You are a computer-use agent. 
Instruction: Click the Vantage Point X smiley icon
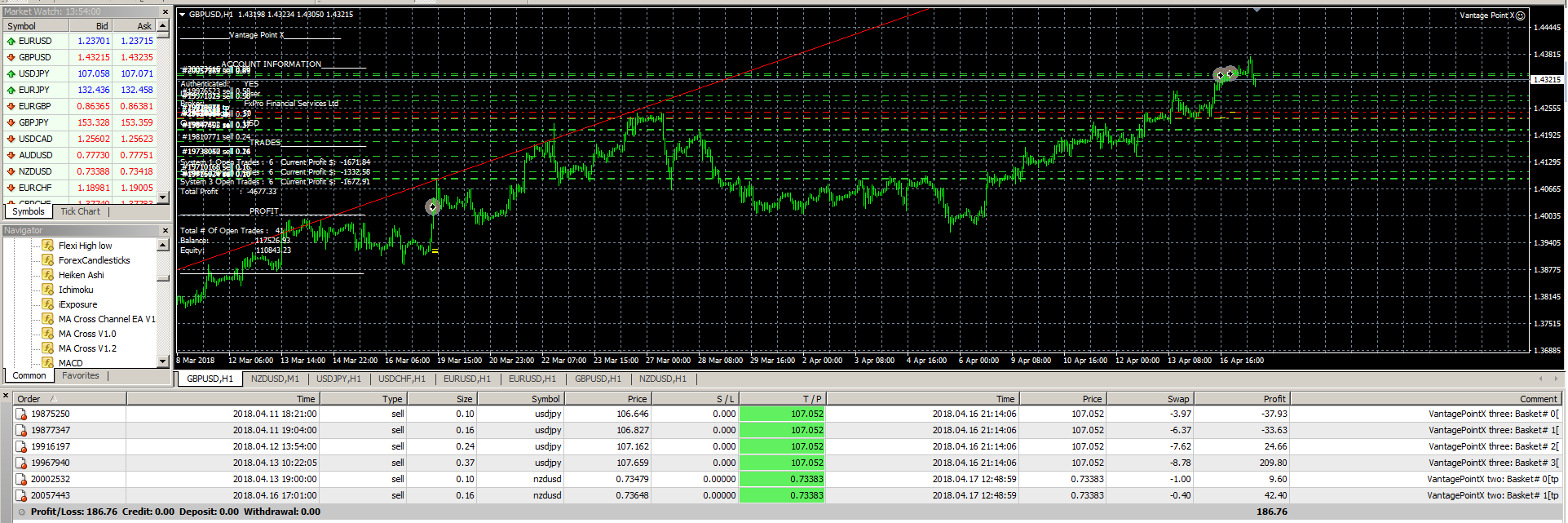[1520, 16]
